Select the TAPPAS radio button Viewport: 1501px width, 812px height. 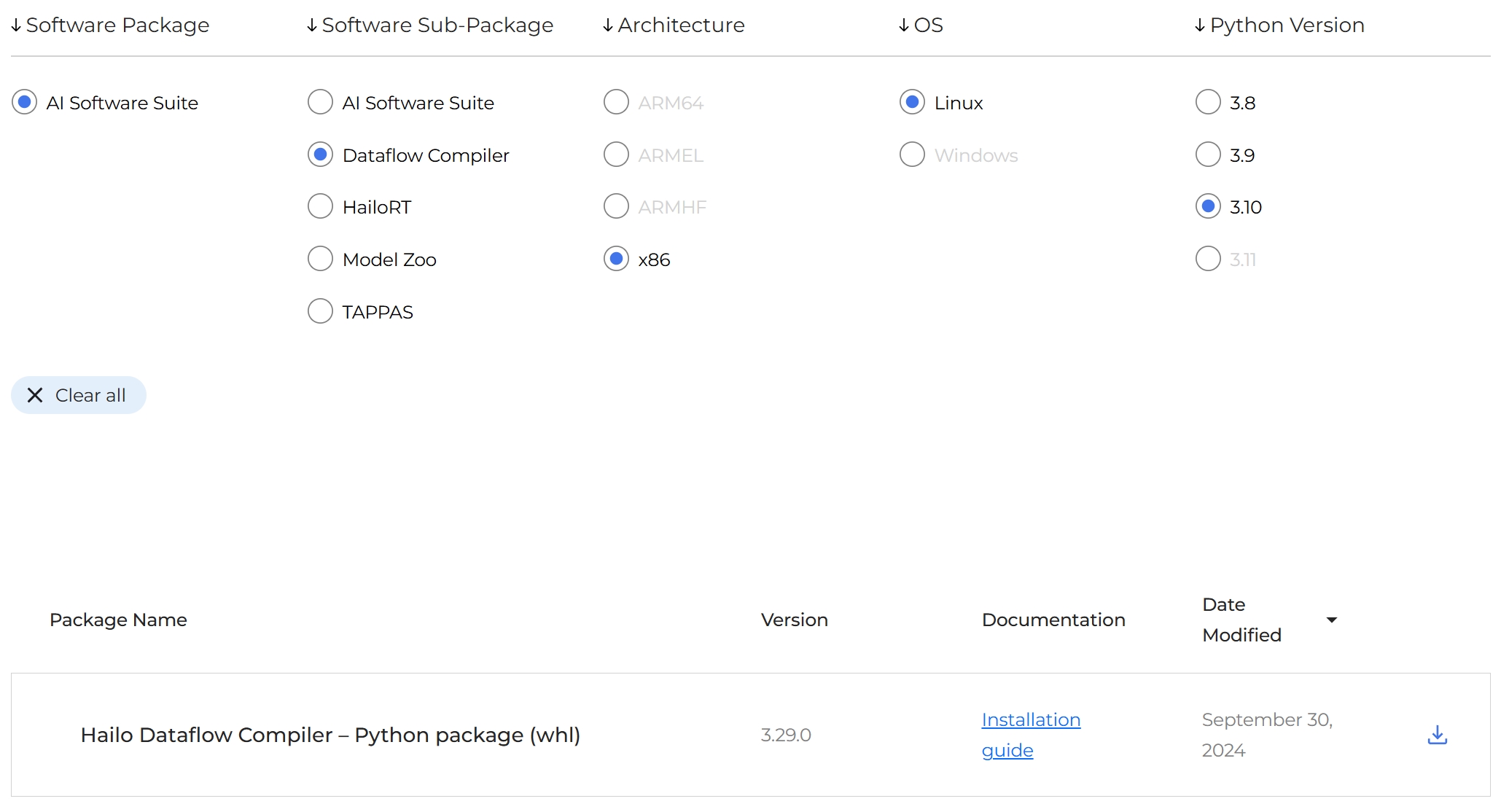320,312
